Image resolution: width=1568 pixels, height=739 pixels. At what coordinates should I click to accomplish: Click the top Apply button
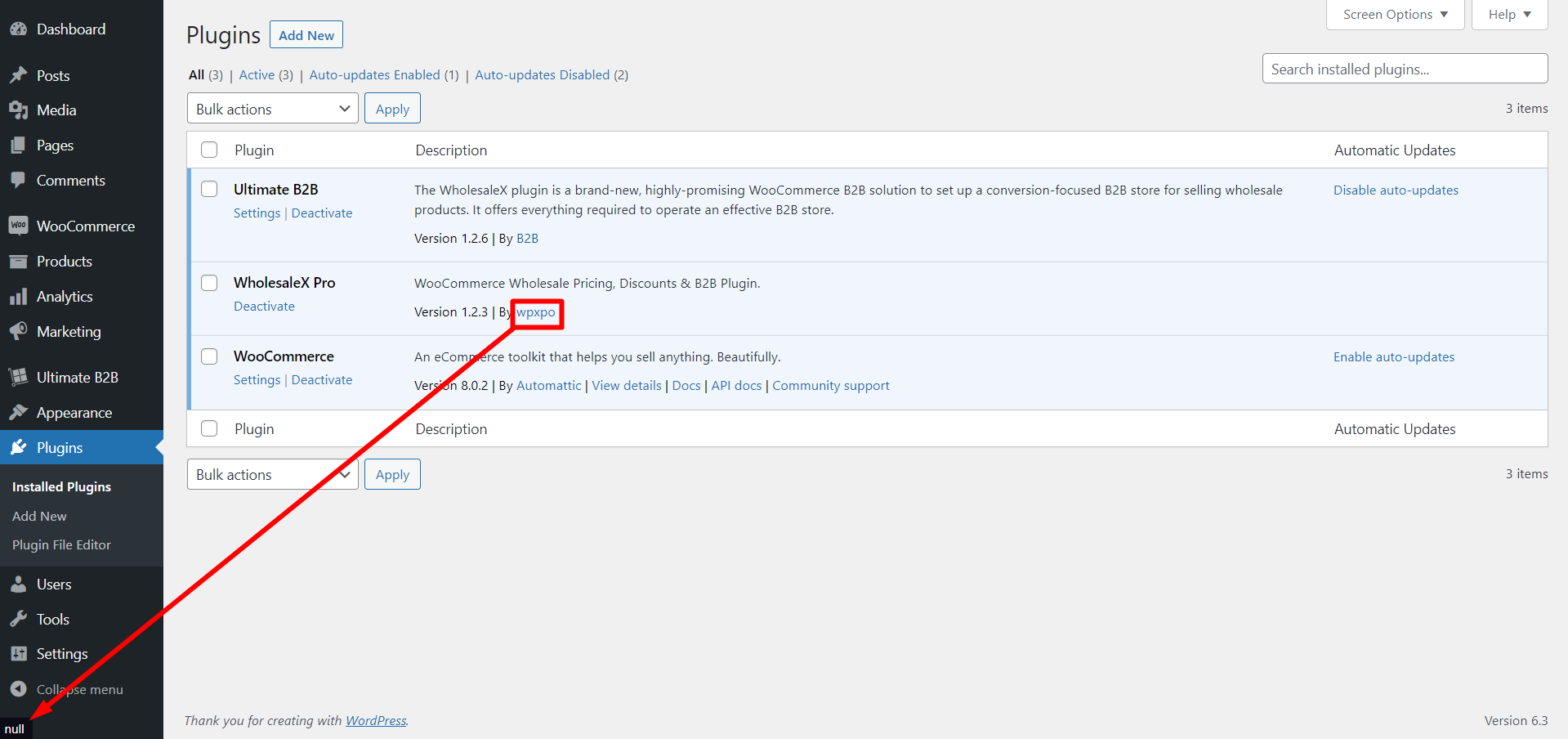pyautogui.click(x=392, y=109)
